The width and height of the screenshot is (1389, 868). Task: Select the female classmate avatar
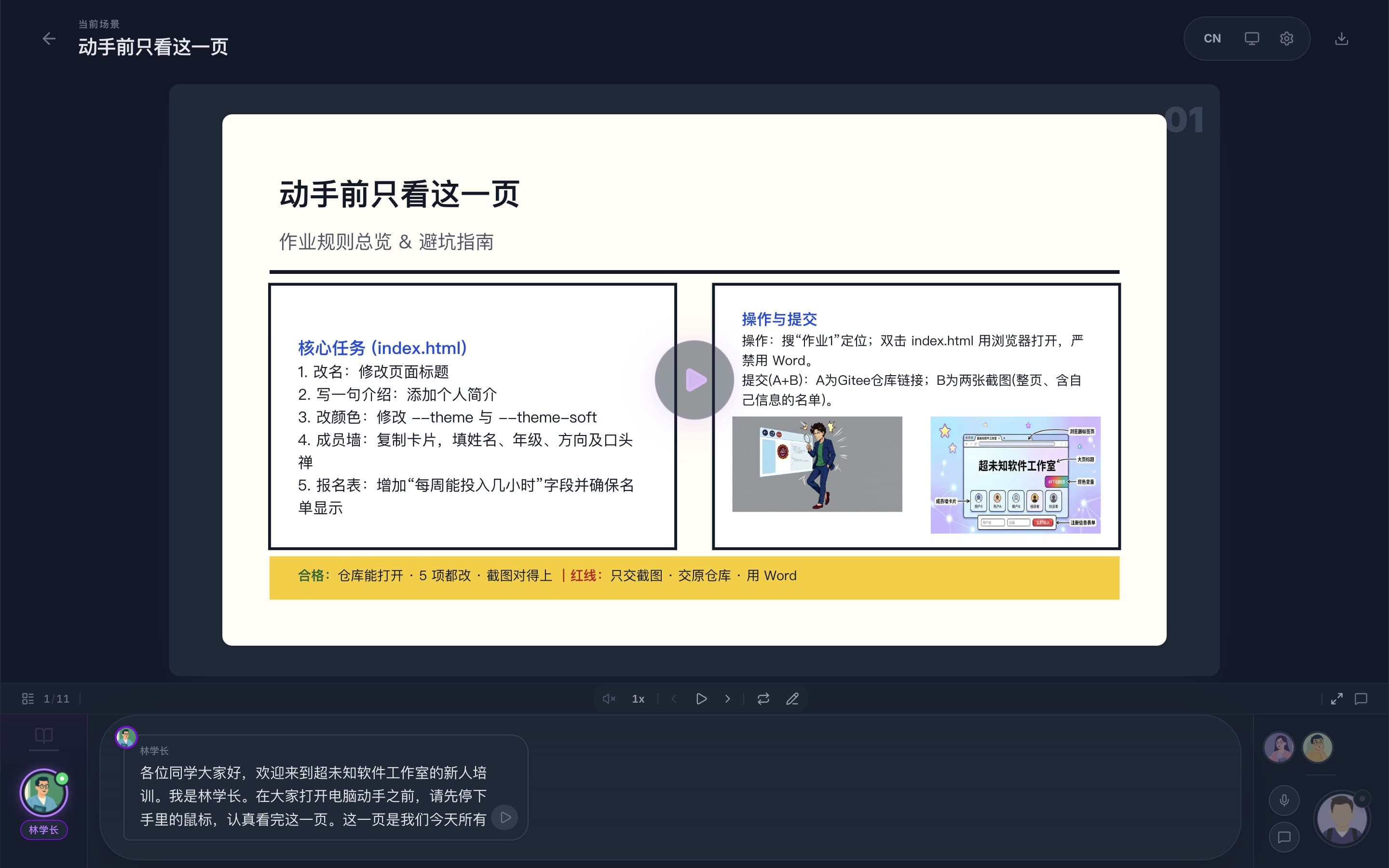click(1280, 747)
